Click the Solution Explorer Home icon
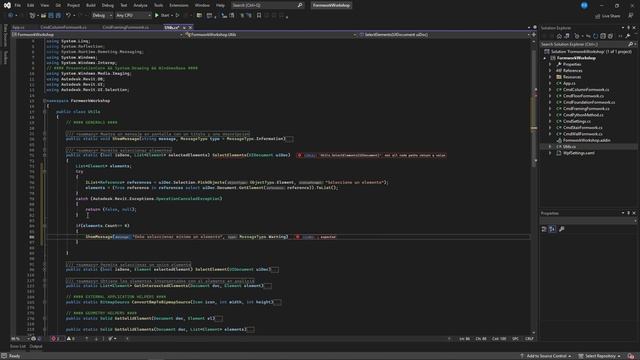640x360 pixels. tap(559, 36)
